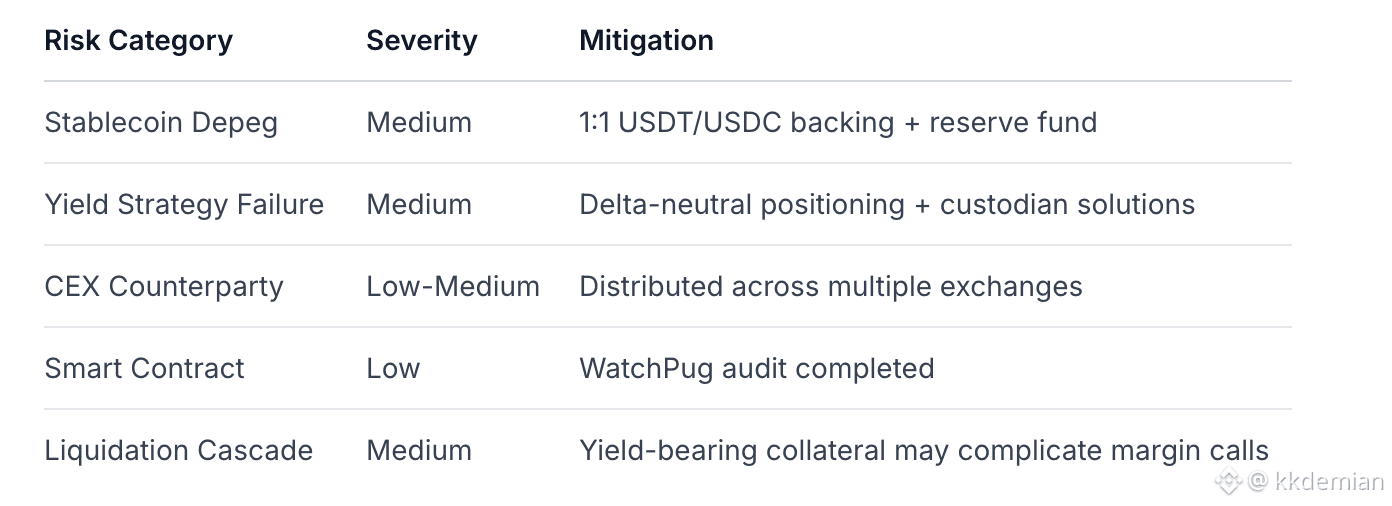Viewport: 1392px width, 506px height.
Task: Click the Delta-neutral positioning mitigation text
Action: point(887,205)
